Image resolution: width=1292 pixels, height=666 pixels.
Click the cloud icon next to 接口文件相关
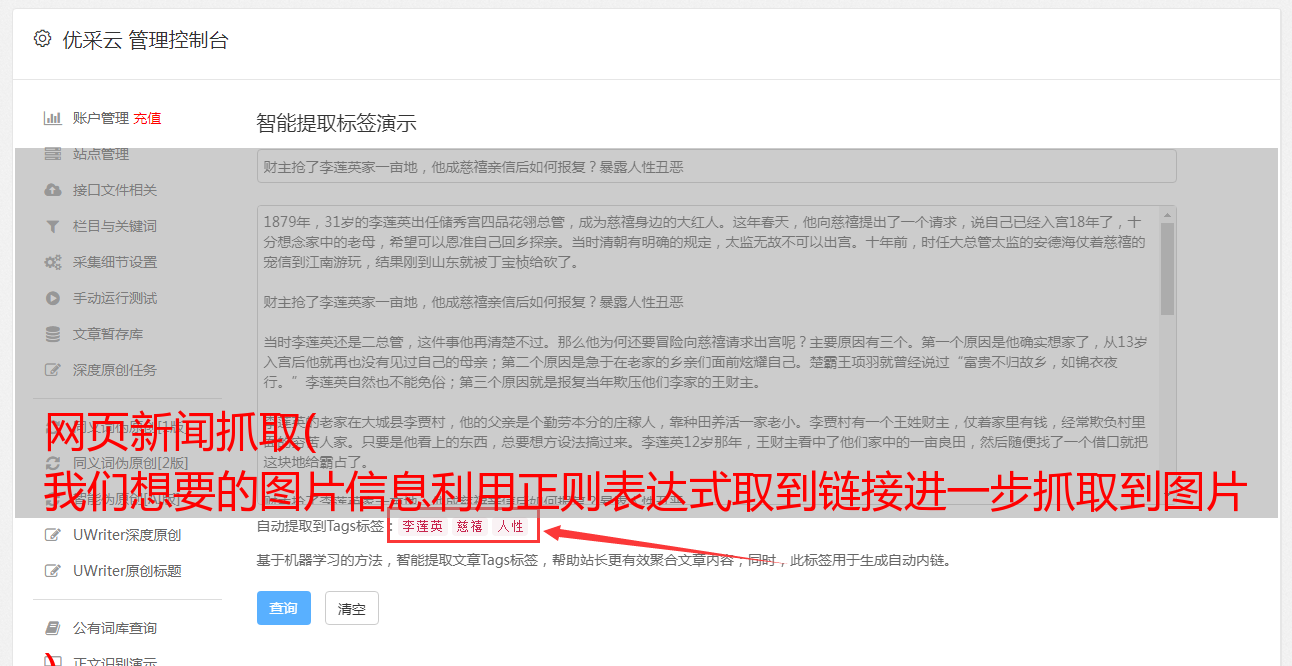tap(53, 190)
